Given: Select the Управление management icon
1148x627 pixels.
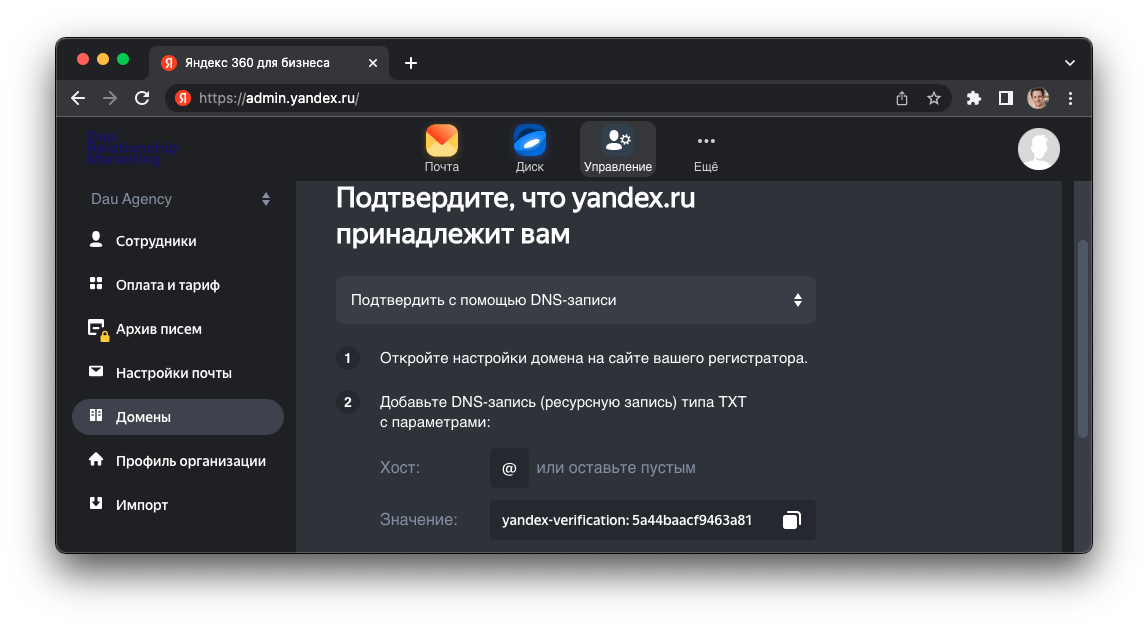Looking at the screenshot, I should point(618,149).
